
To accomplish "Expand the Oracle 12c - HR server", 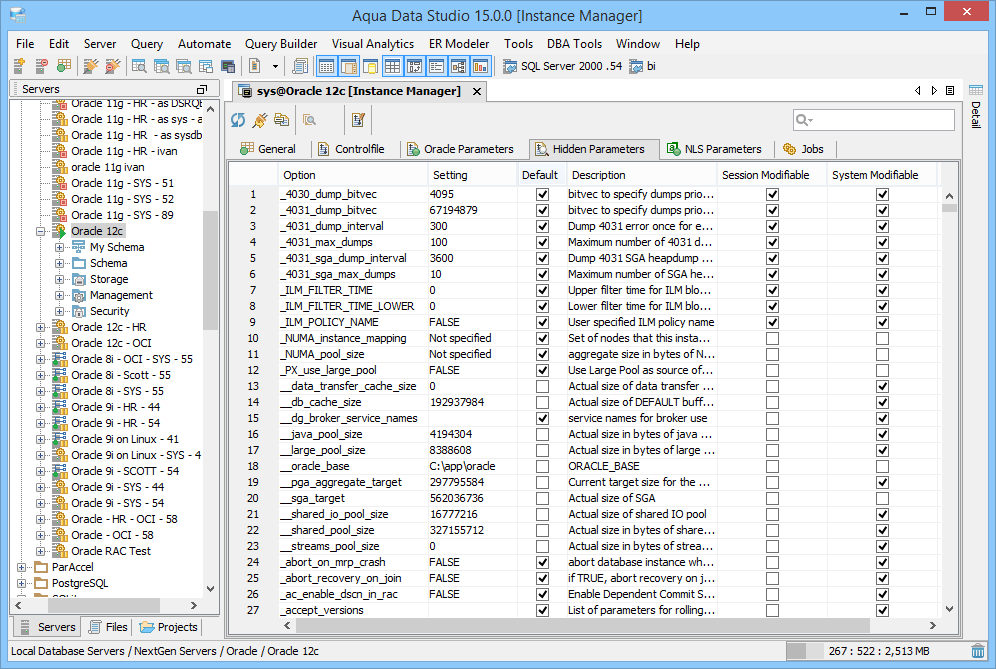I will pyautogui.click(x=41, y=327).
